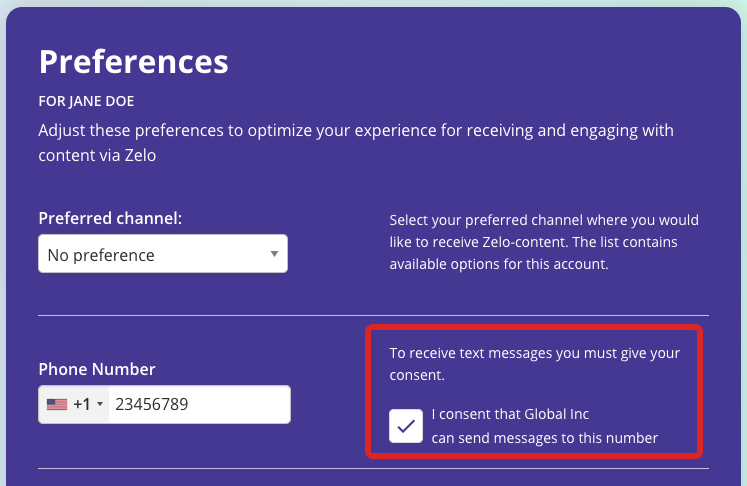Click the 'FOR JANE DOE' subtitle
The width and height of the screenshot is (747, 486).
pos(86,101)
